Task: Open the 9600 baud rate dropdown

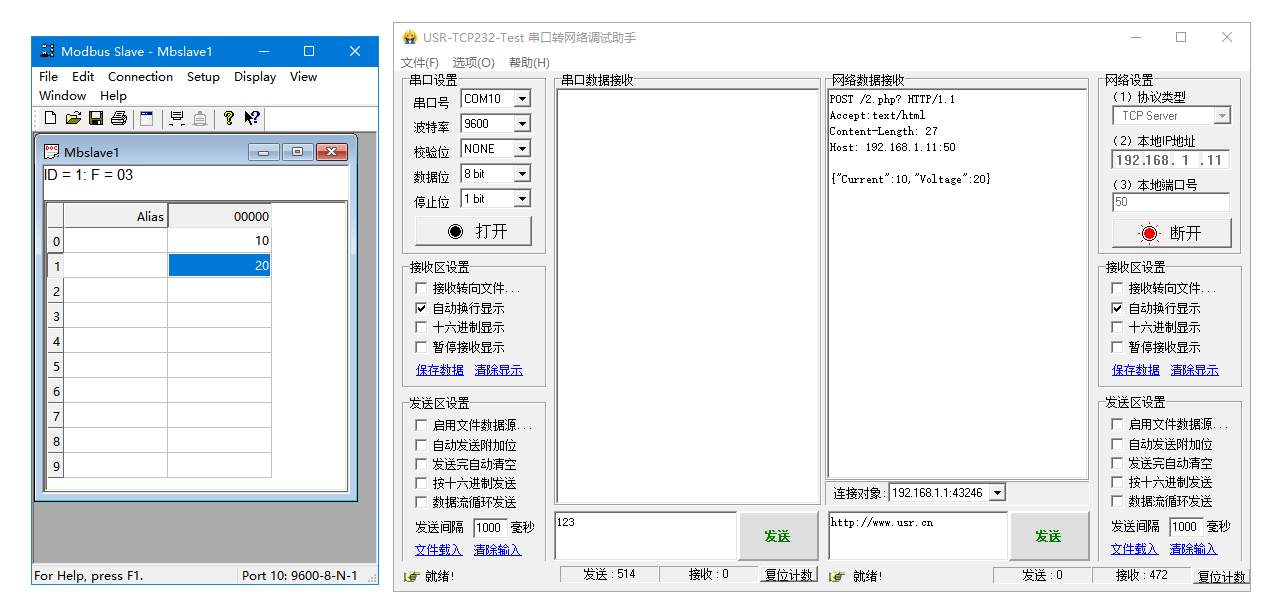Action: point(521,124)
